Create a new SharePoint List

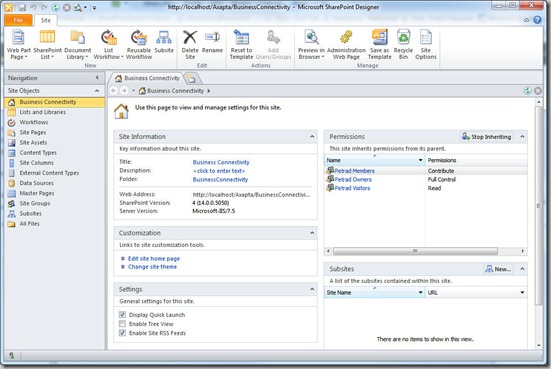[x=47, y=45]
